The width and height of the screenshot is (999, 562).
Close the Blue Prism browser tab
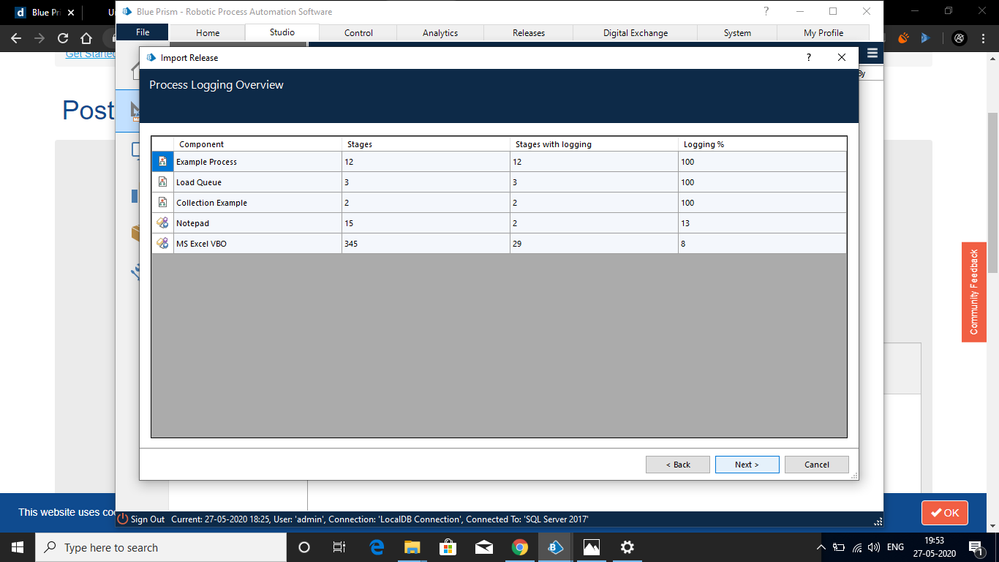[x=71, y=12]
